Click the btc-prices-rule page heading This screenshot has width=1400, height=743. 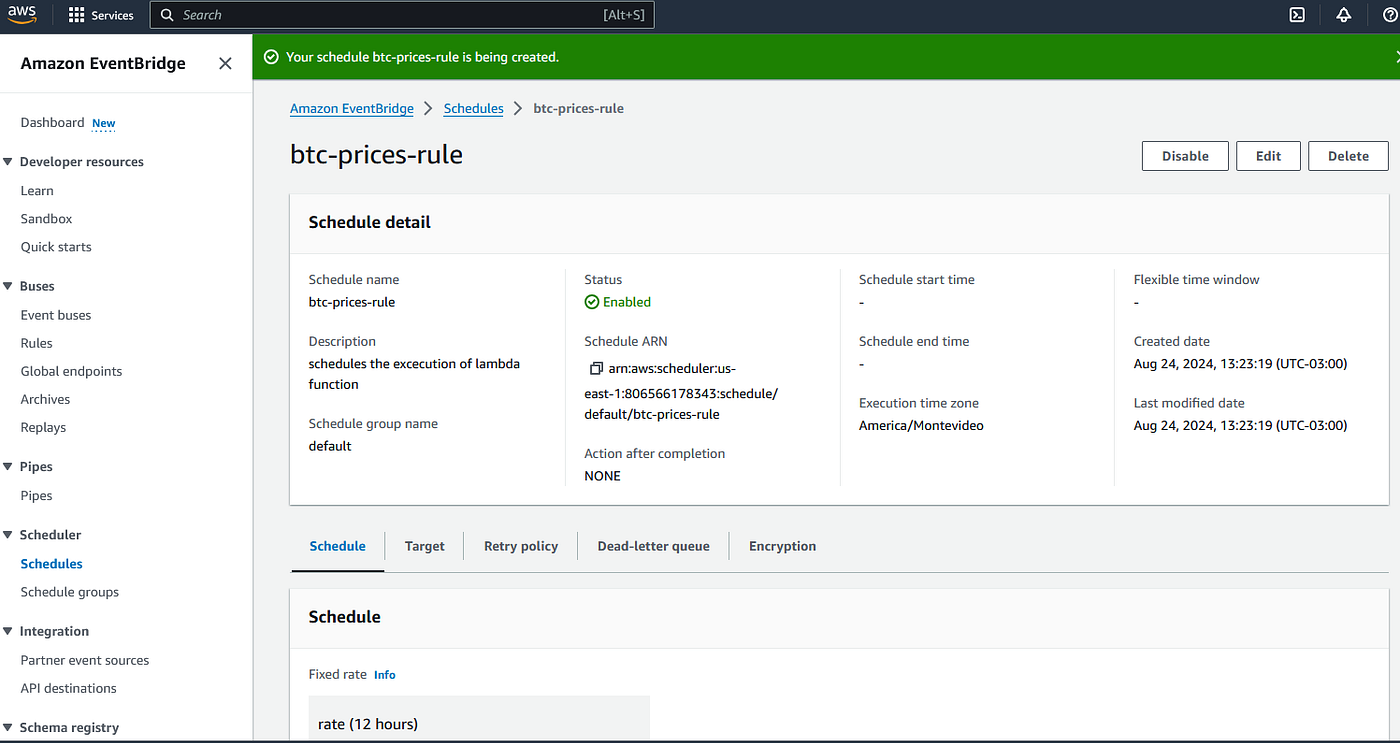tap(376, 155)
